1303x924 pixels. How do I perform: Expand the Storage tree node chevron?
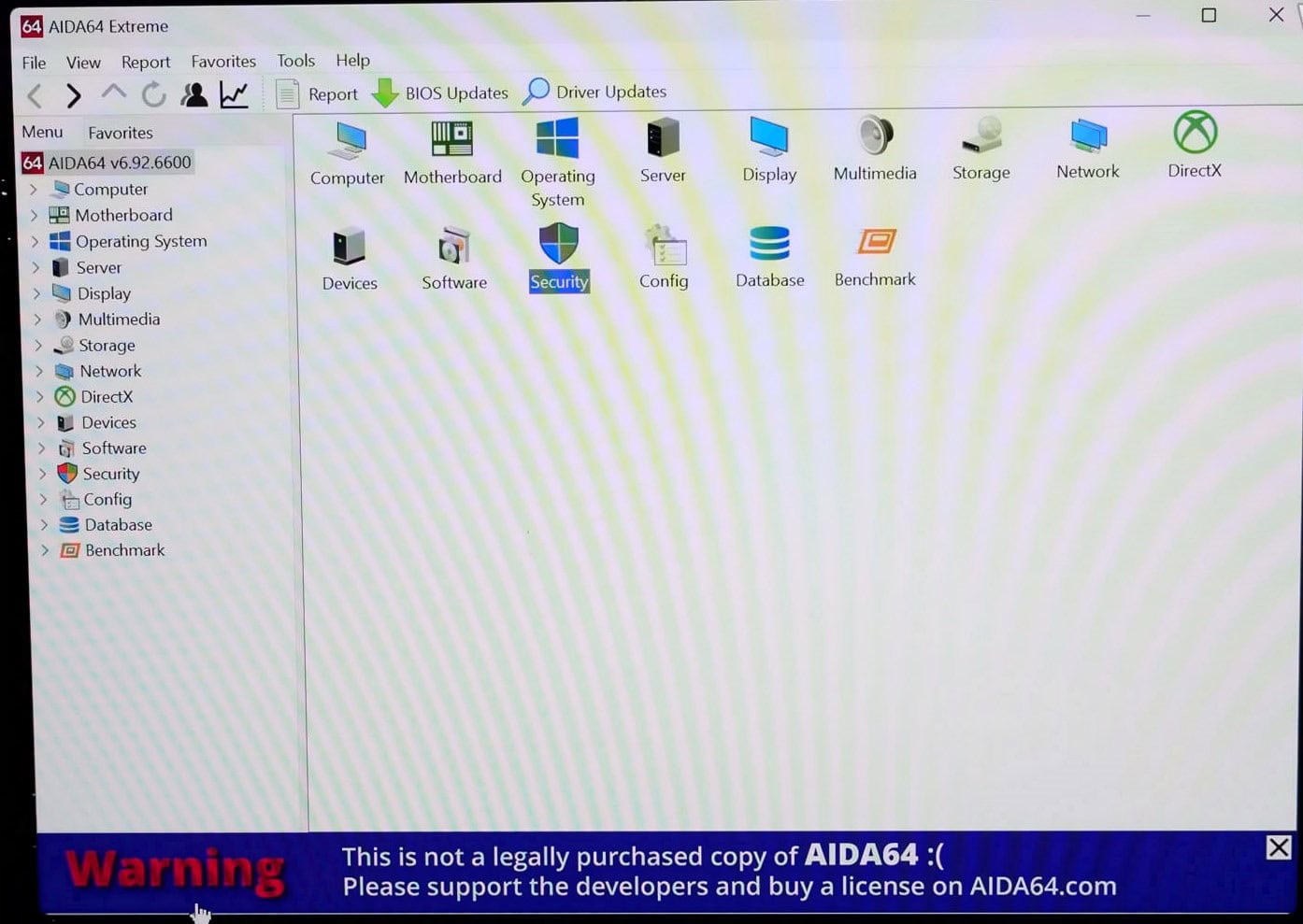[x=39, y=345]
